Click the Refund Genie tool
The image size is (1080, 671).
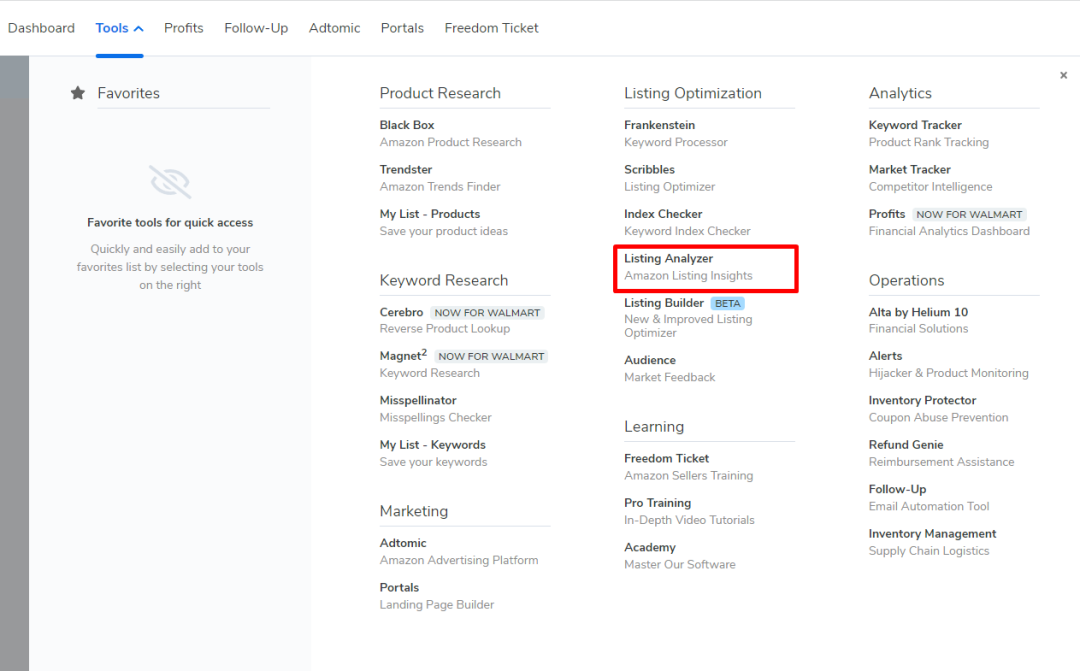pyautogui.click(x=906, y=445)
